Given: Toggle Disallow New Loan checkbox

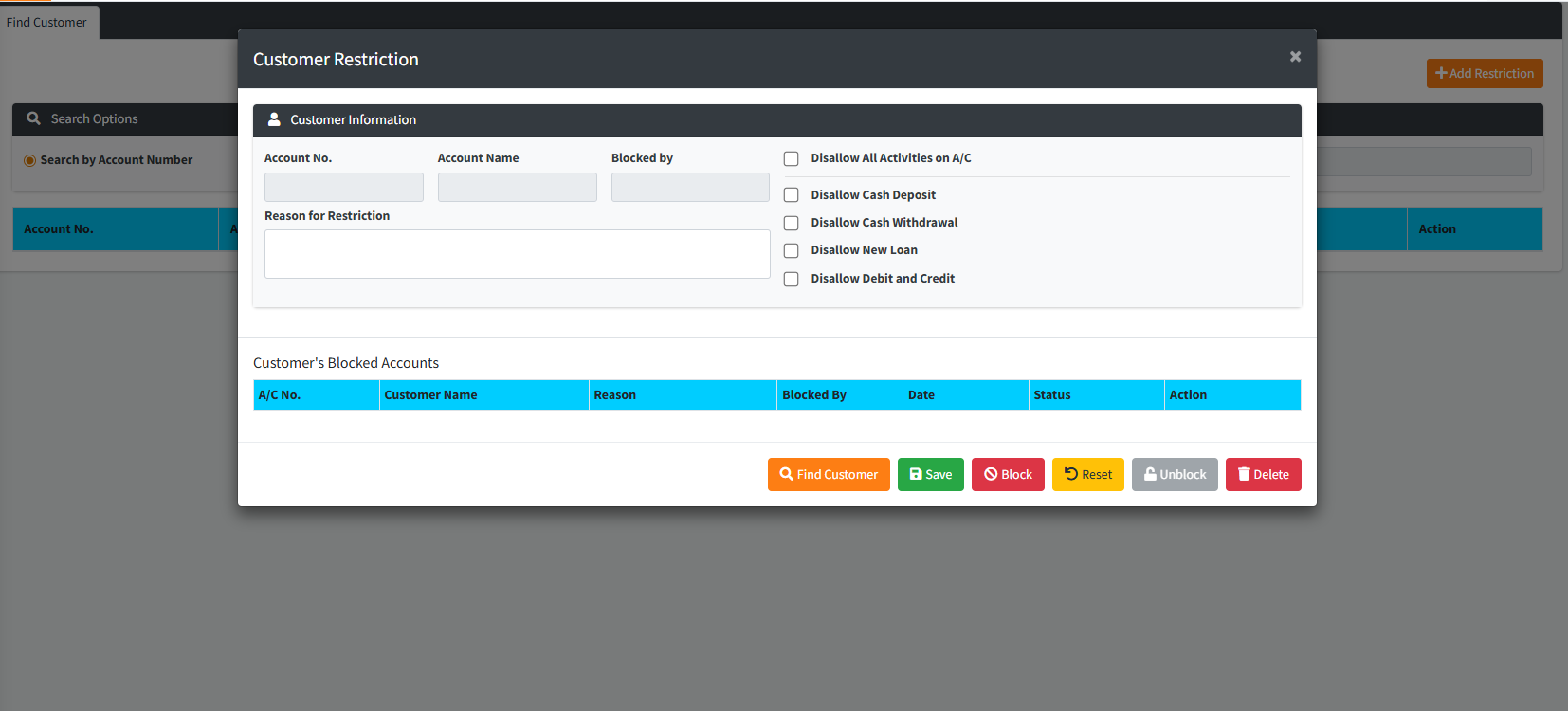Looking at the screenshot, I should [791, 251].
